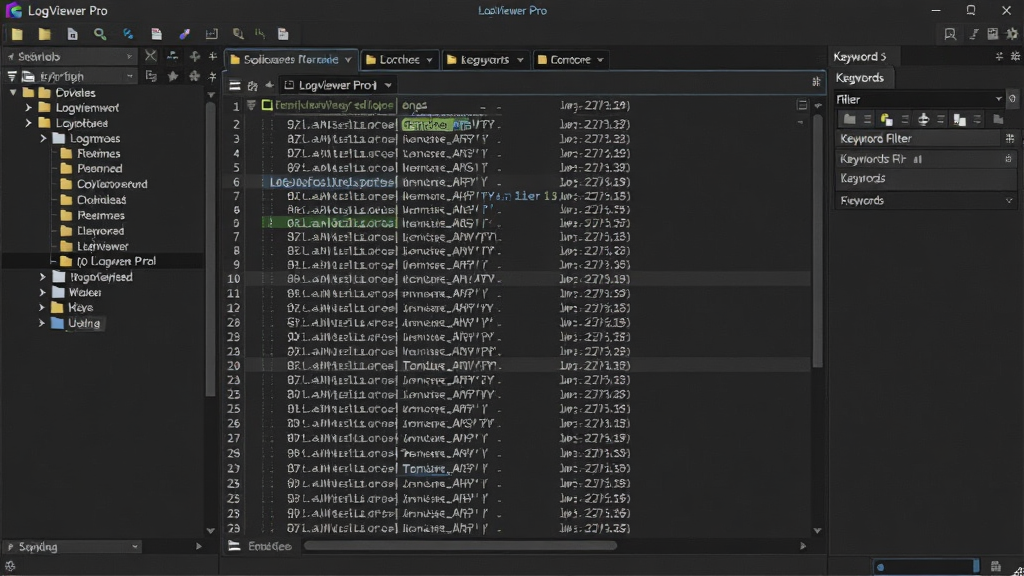Click log line number 10
The image size is (1024, 576).
[233, 279]
